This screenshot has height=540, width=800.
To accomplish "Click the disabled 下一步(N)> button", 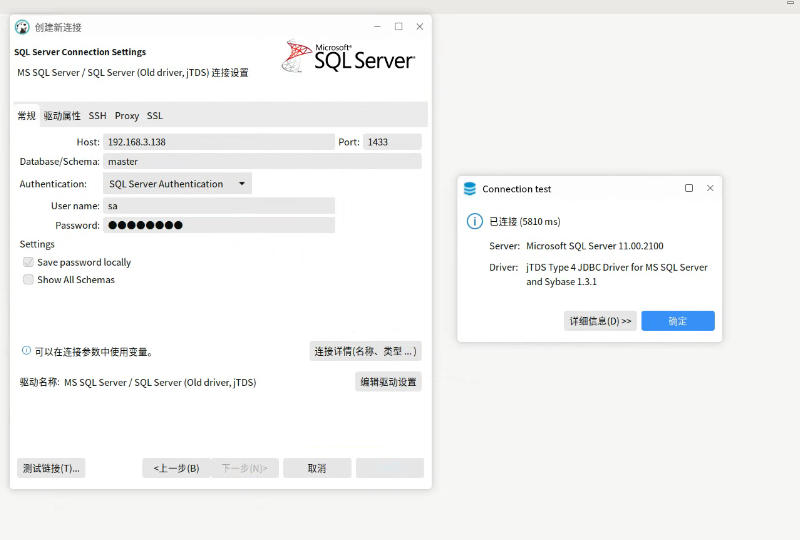I will [x=245, y=468].
